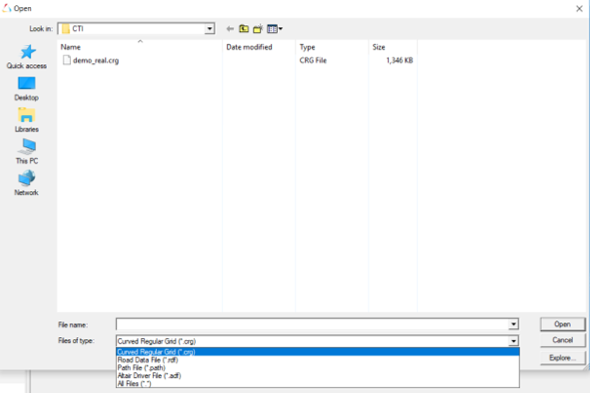Click the Explore... button
Viewport: 593px width, 393px height.
(562, 358)
